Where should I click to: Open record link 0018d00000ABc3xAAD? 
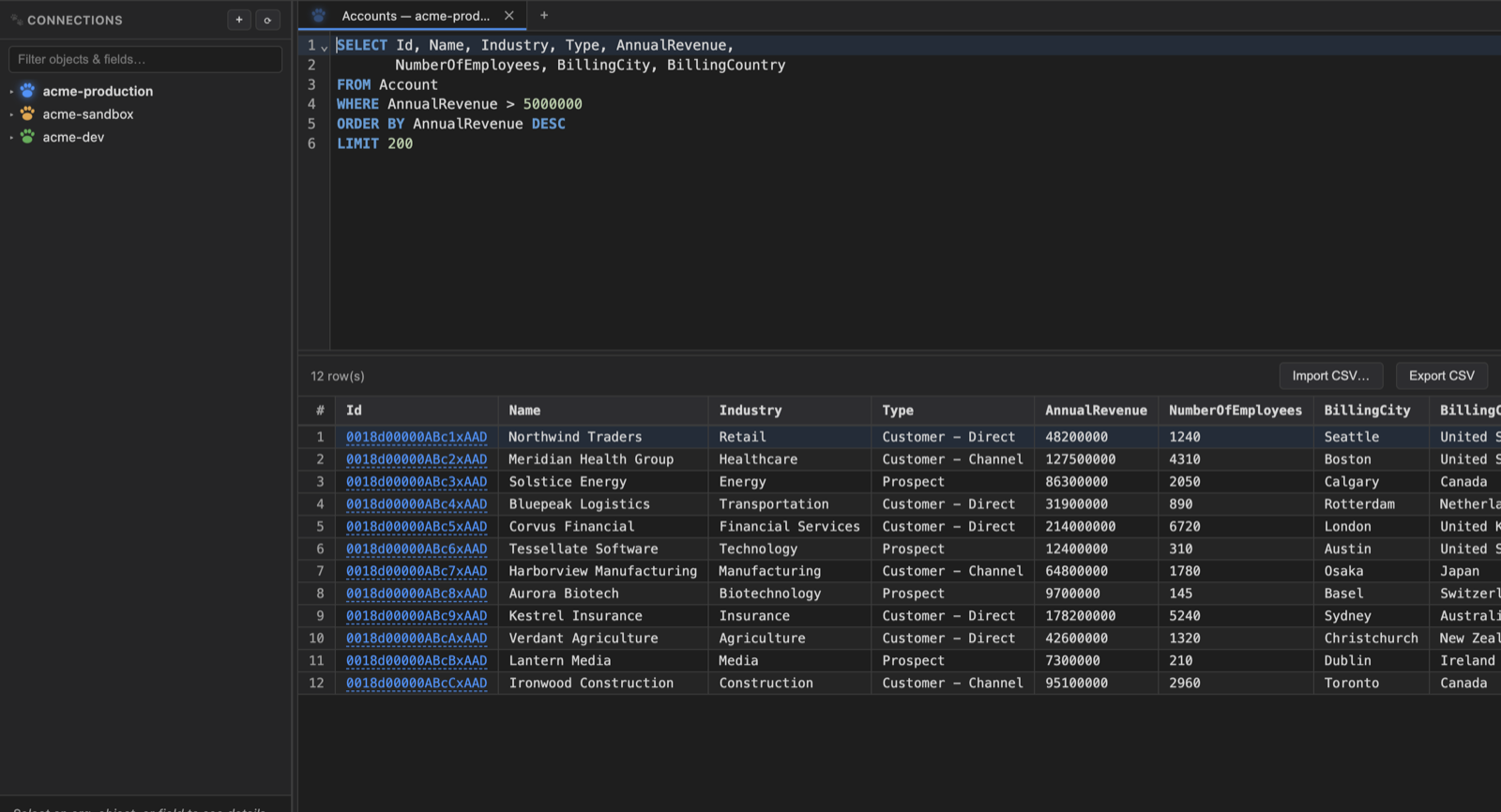(417, 482)
